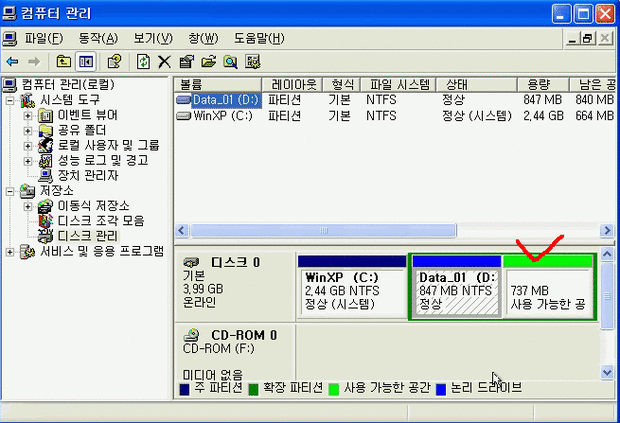
Task: Collapse the 시스템 도구 tree node
Action: (10, 100)
